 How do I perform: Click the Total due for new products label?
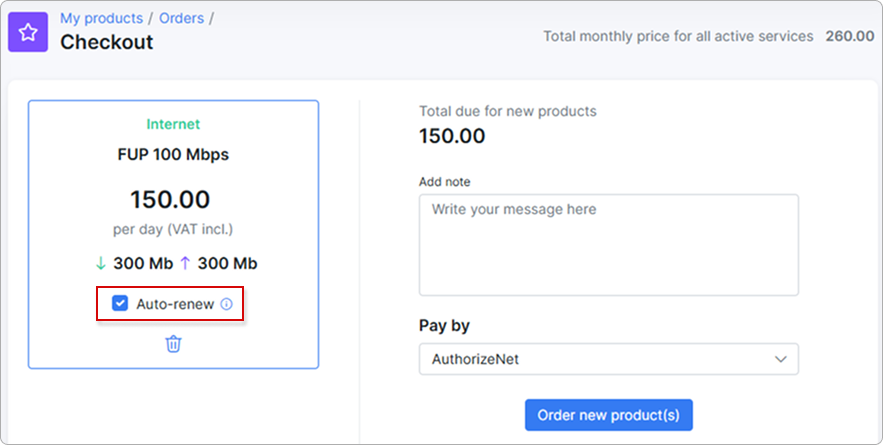(x=507, y=111)
